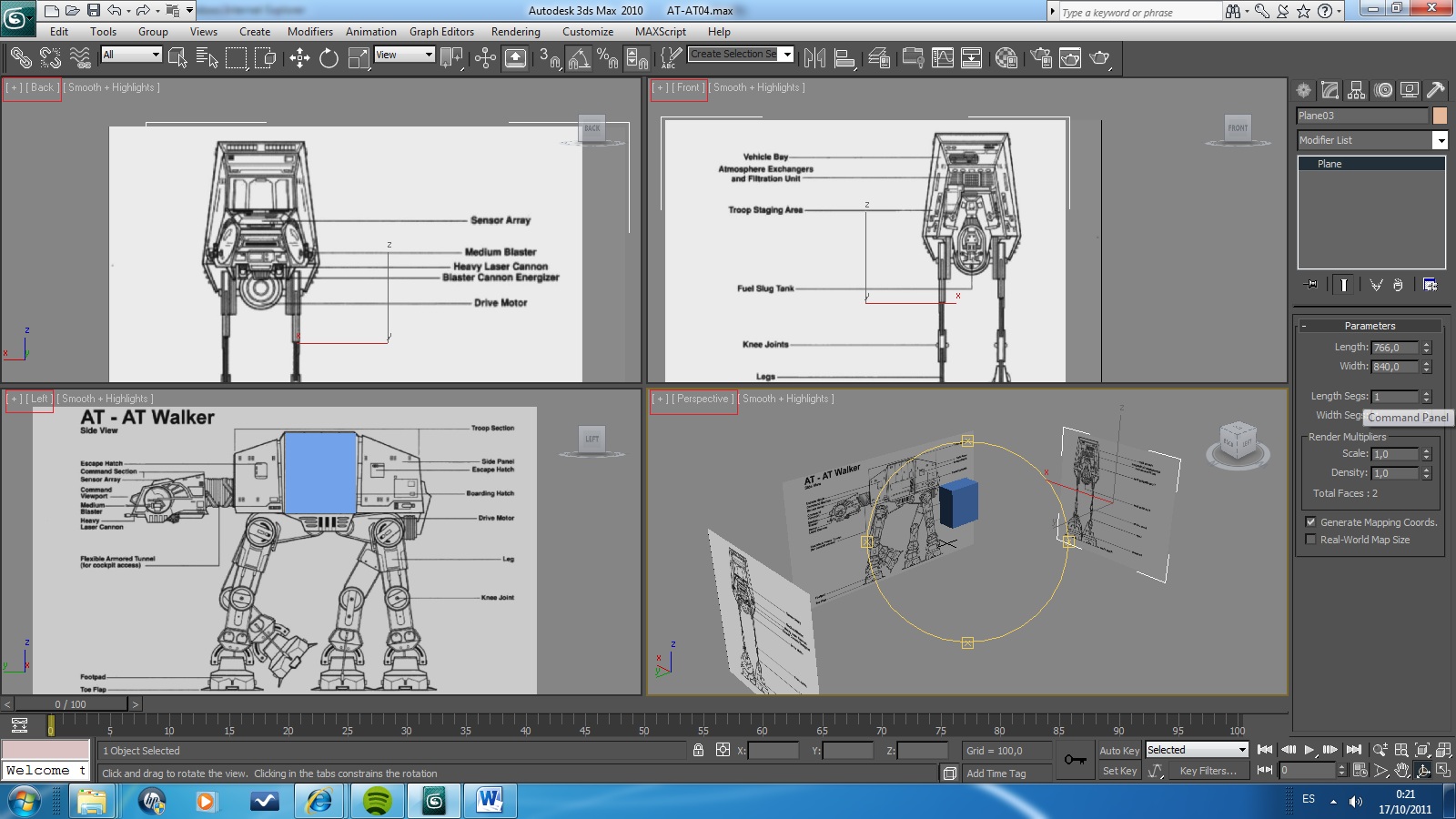
Task: Open the Render Setup dialog
Action: tap(1041, 58)
